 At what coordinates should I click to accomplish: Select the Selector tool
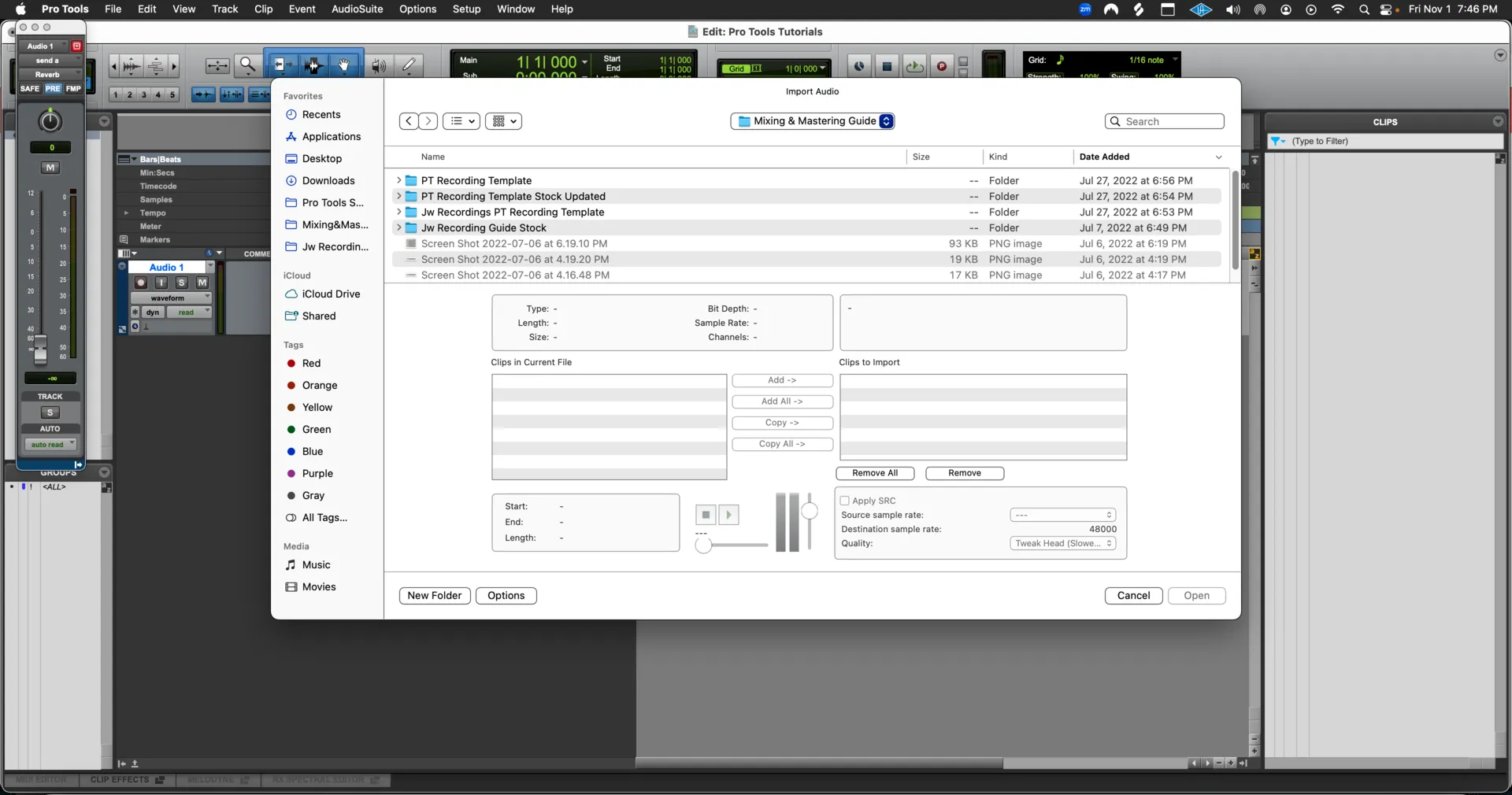click(313, 66)
